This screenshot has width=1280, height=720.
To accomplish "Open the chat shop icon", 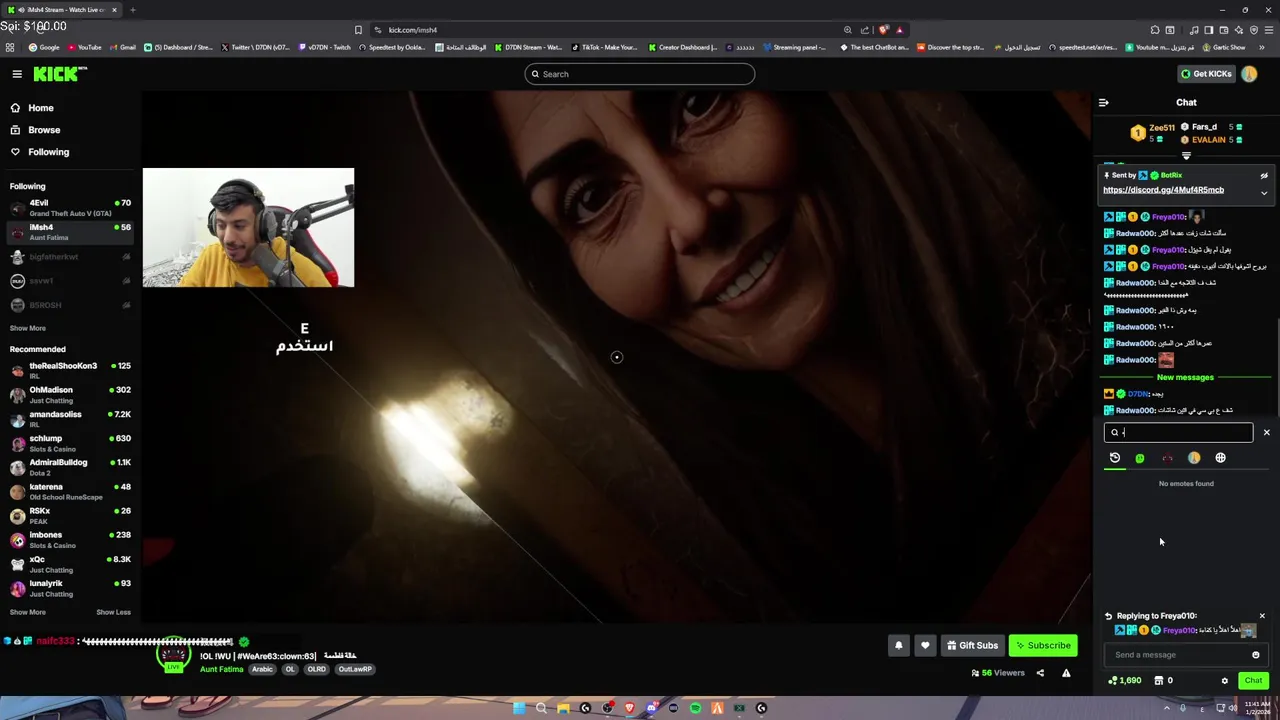I will point(1159,681).
